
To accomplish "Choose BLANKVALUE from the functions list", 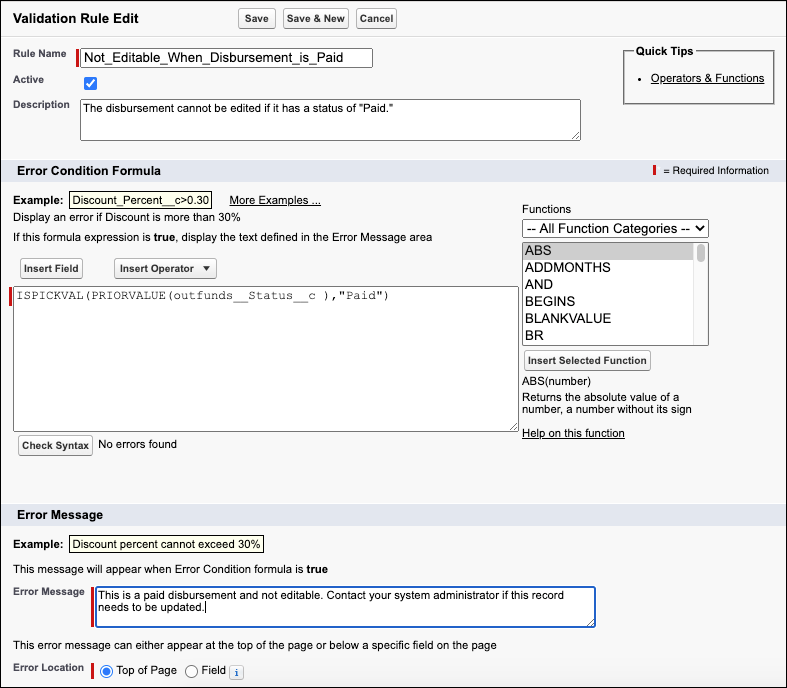I will tap(567, 319).
